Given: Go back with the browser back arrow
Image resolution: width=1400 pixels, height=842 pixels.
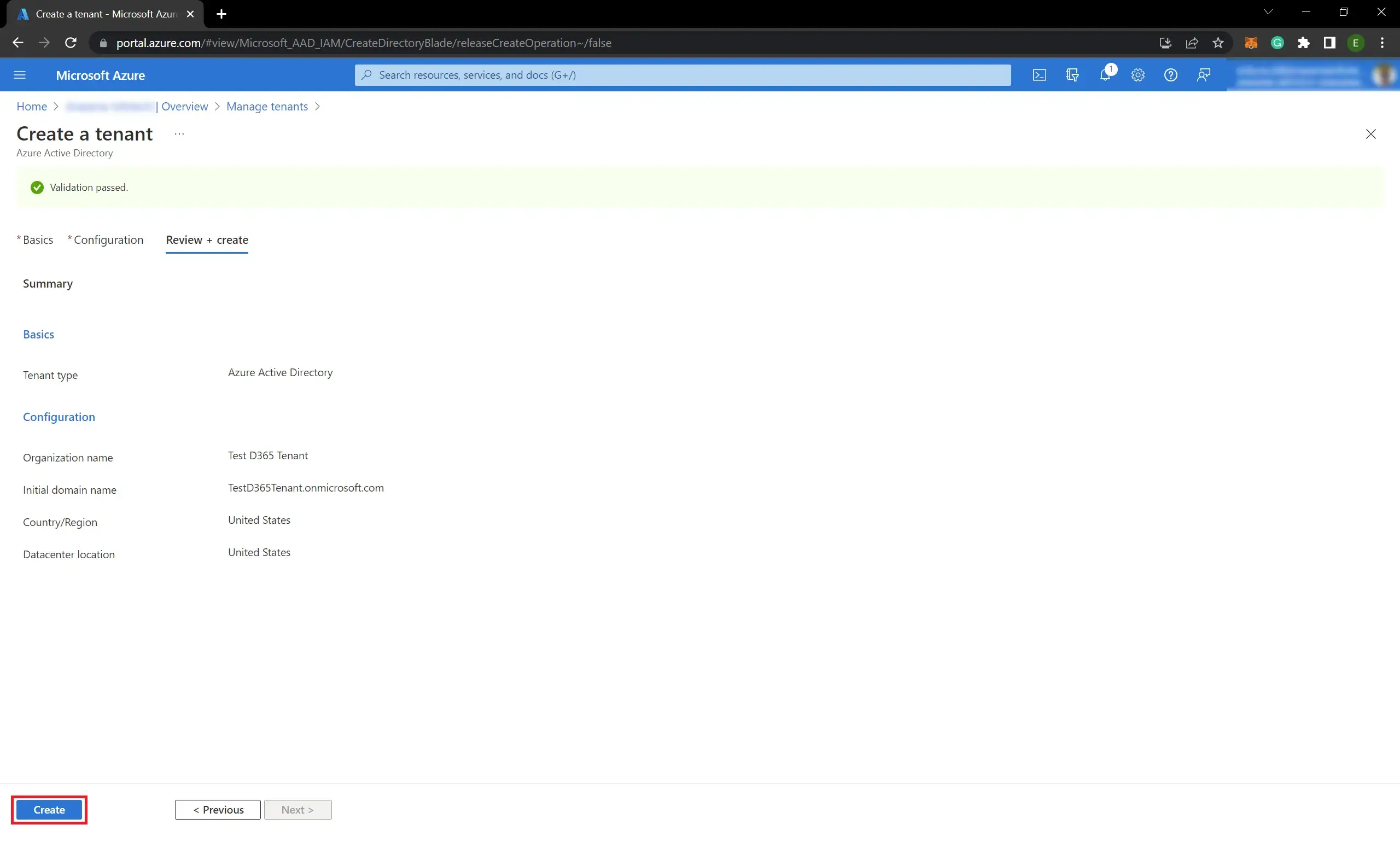Looking at the screenshot, I should click(17, 43).
